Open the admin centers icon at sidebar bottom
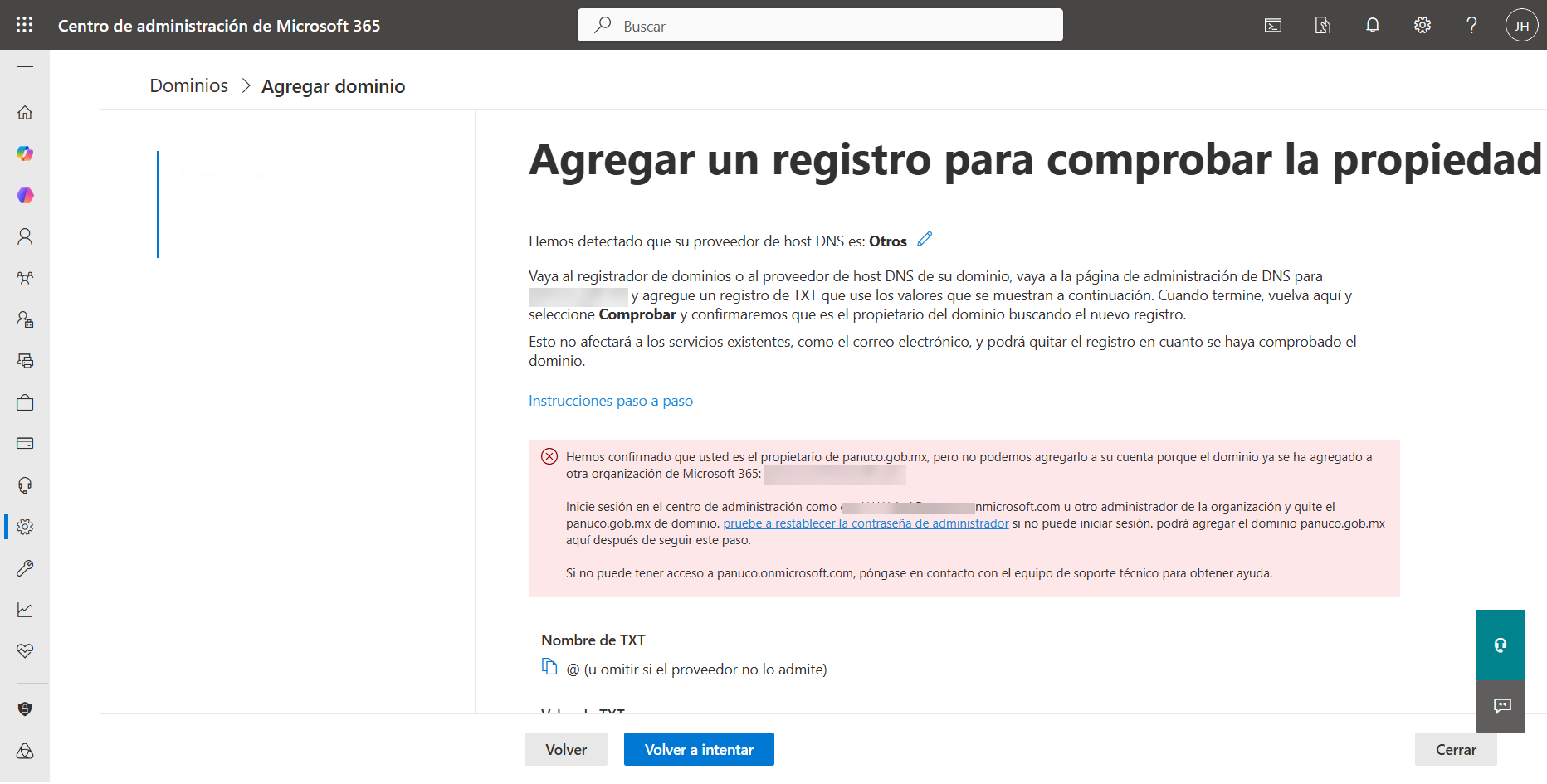The image size is (1547, 784). click(x=25, y=751)
